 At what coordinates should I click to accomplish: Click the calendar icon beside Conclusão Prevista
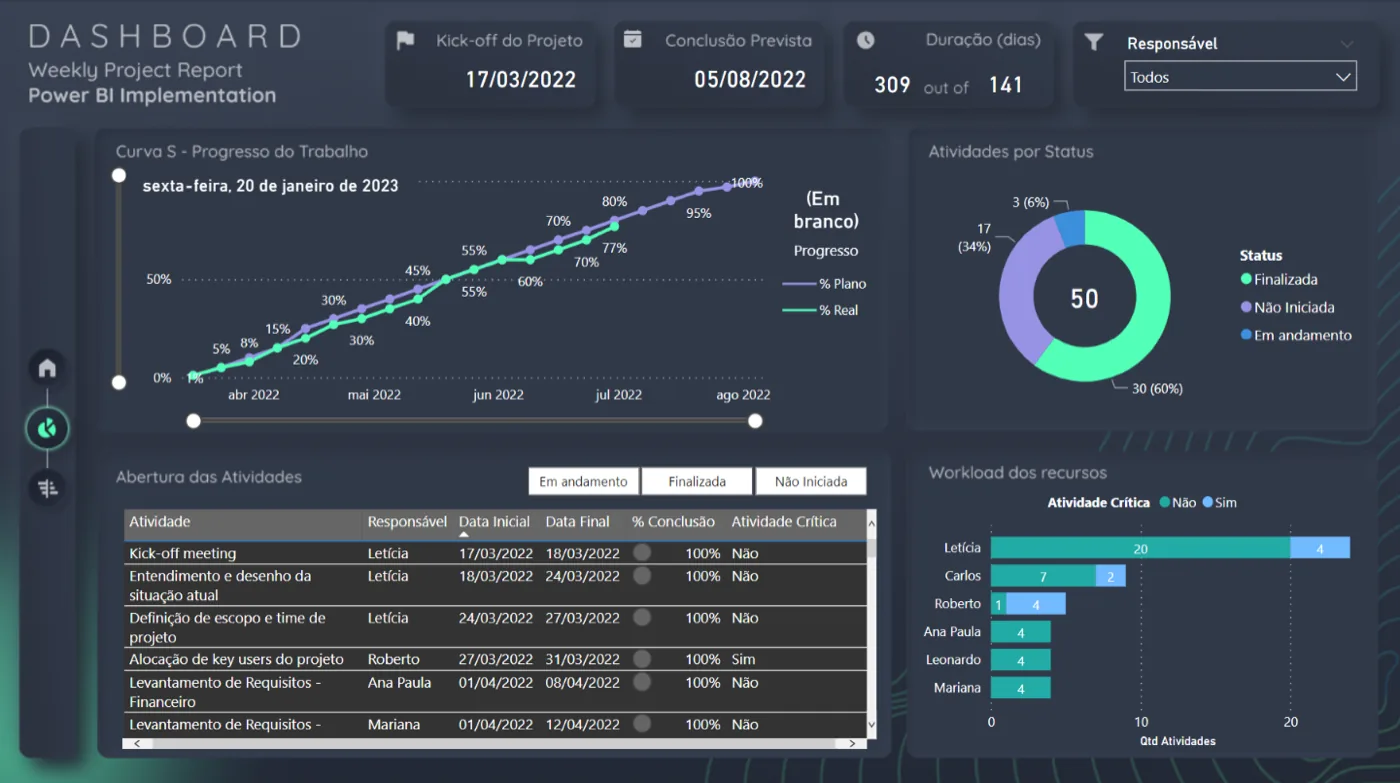pyautogui.click(x=632, y=39)
